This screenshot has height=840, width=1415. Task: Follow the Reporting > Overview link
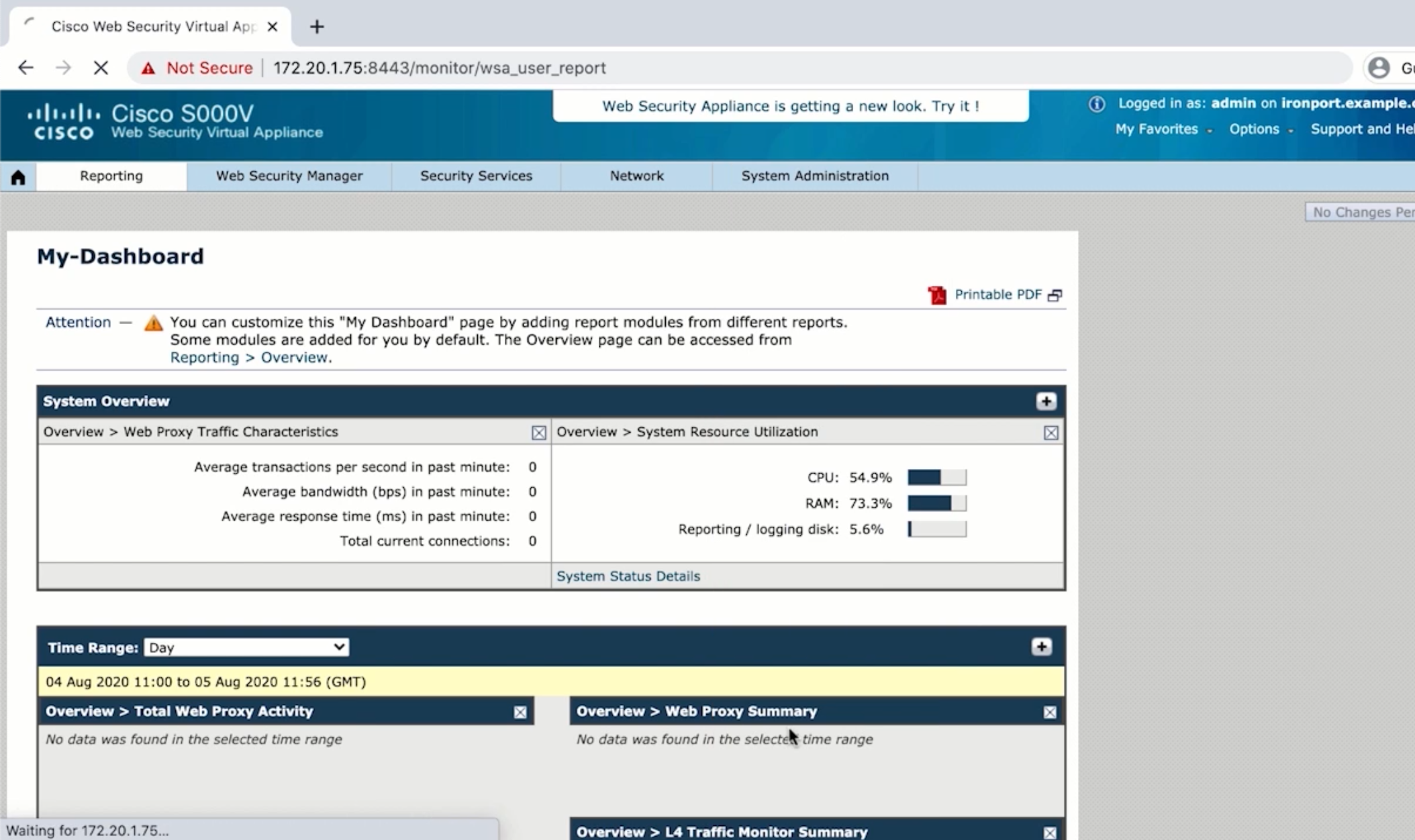click(x=249, y=358)
